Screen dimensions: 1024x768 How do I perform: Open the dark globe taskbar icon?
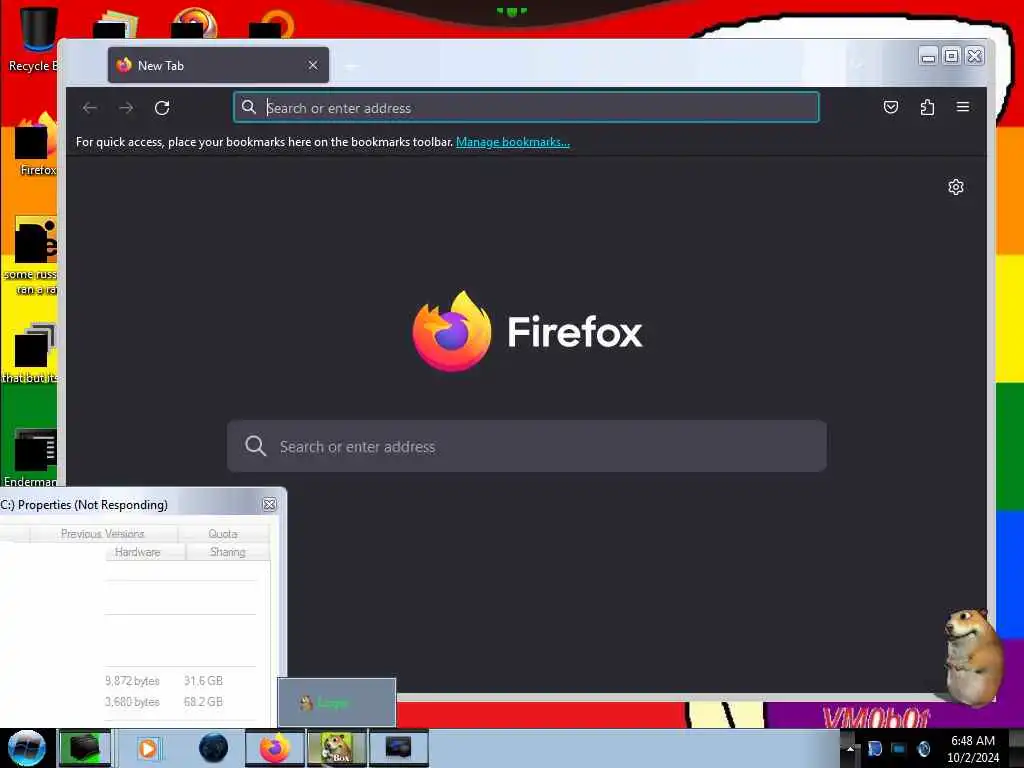213,748
